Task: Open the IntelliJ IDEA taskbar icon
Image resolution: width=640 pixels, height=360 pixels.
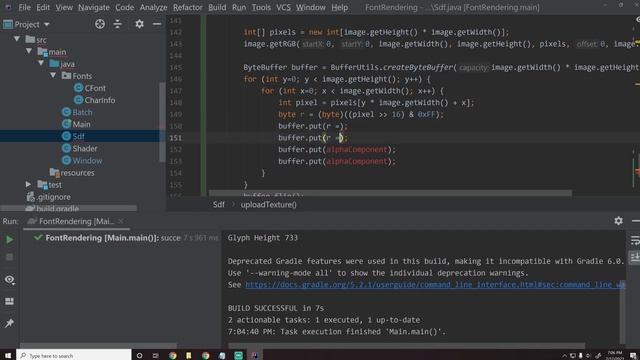Action: click(x=255, y=355)
